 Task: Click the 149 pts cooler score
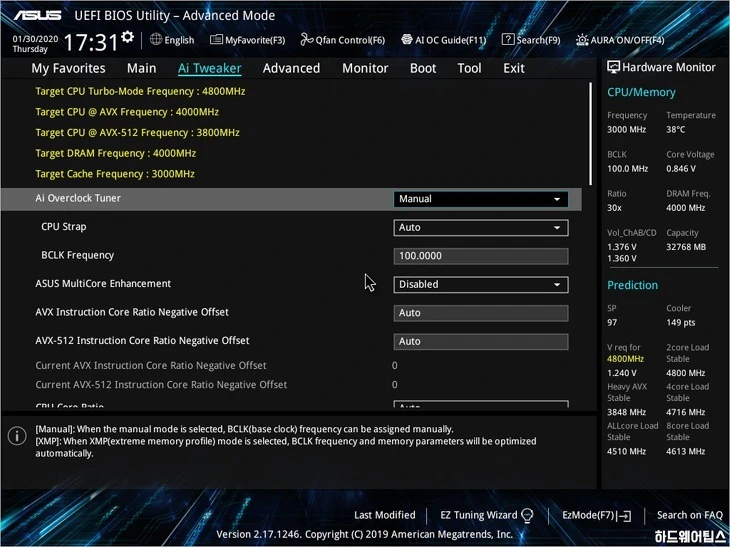[681, 323]
